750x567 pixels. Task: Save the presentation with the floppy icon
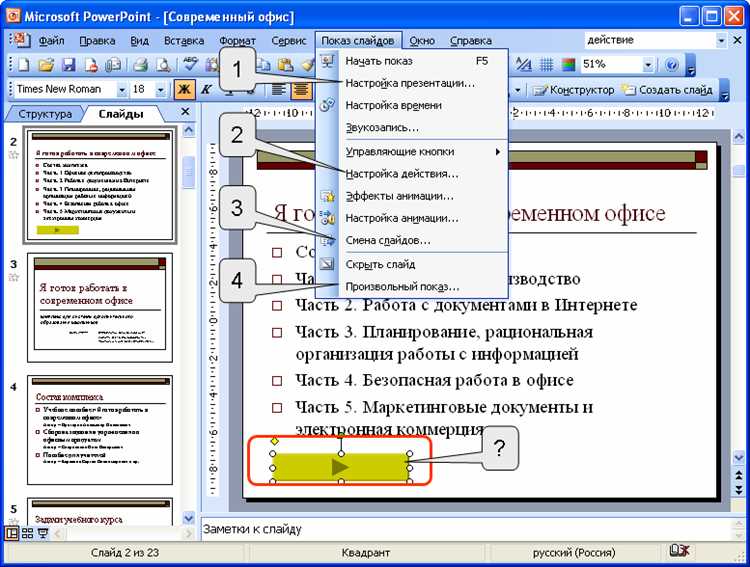click(x=68, y=65)
